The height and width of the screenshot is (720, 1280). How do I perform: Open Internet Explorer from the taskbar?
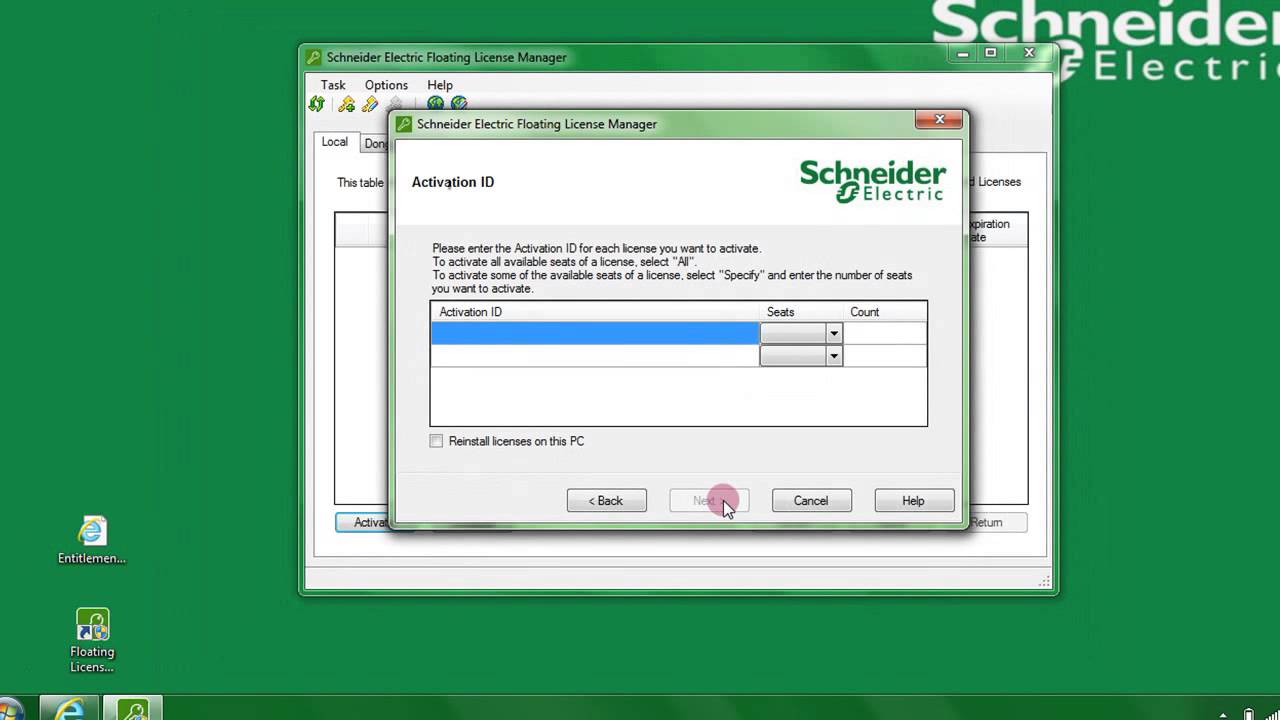[70, 709]
